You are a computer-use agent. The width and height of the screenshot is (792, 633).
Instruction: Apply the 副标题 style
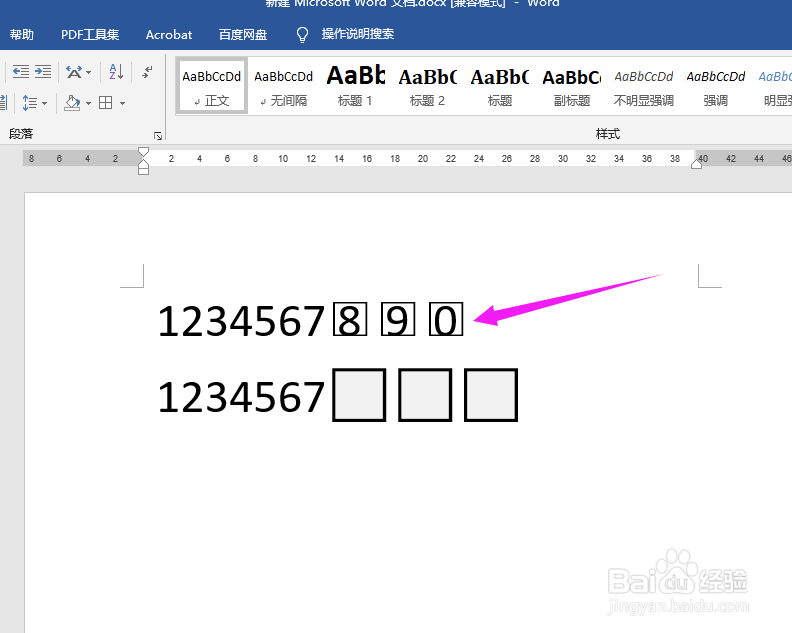point(572,86)
